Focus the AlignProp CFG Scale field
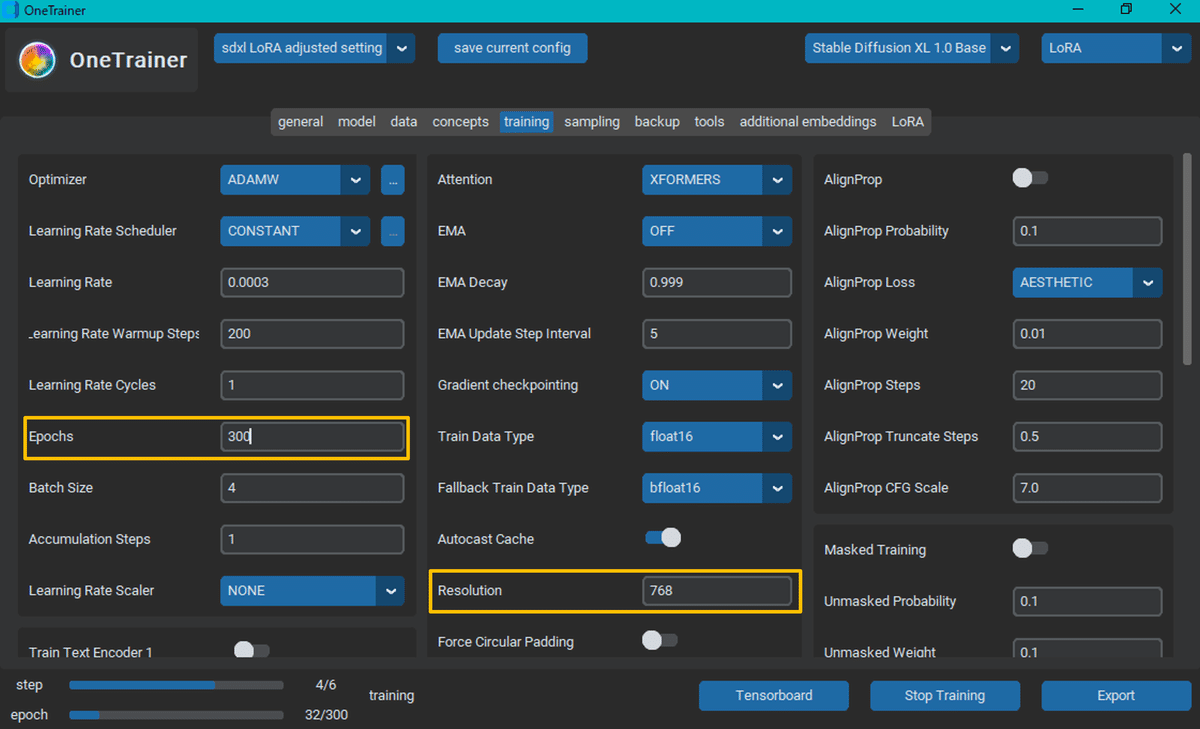This screenshot has height=729, width=1200. [x=1088, y=488]
